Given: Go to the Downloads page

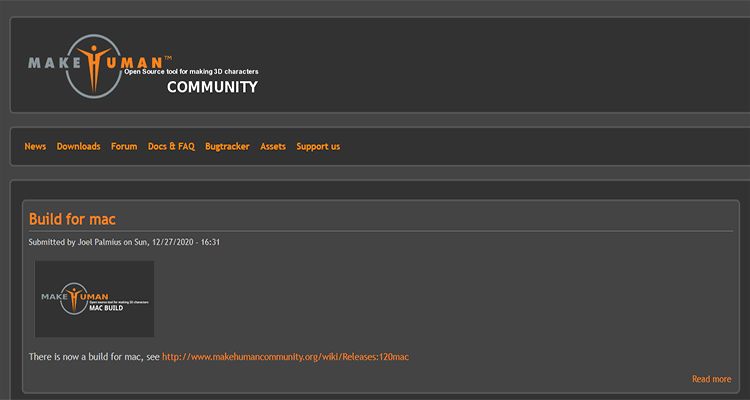Looking at the screenshot, I should pos(78,146).
